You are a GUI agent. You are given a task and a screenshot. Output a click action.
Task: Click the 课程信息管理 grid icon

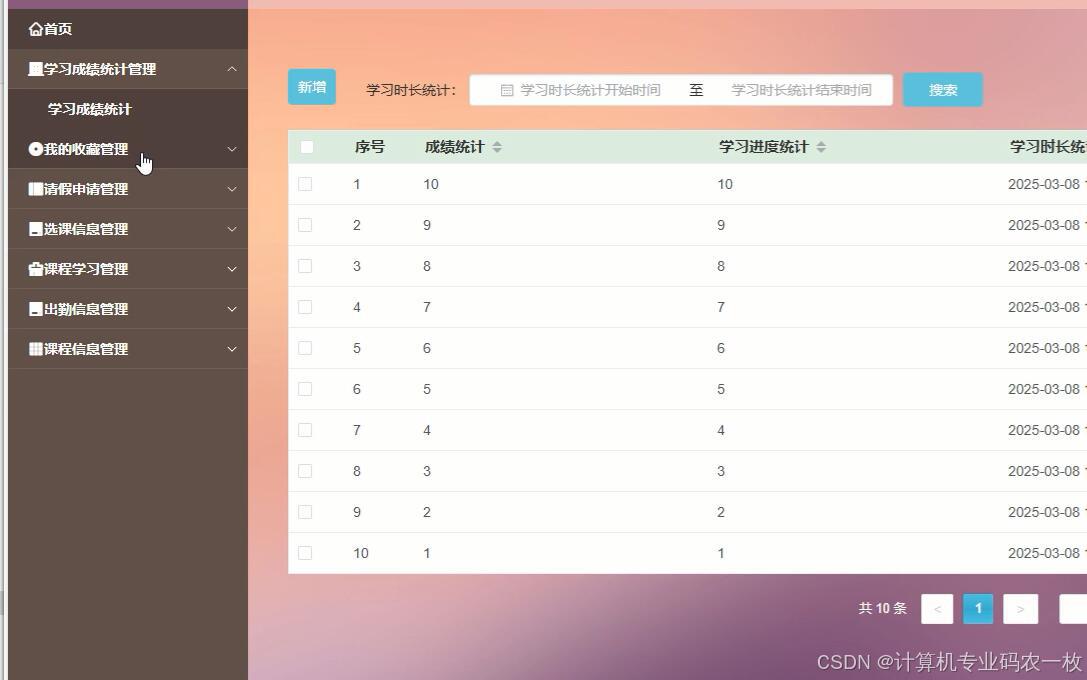[35, 349]
